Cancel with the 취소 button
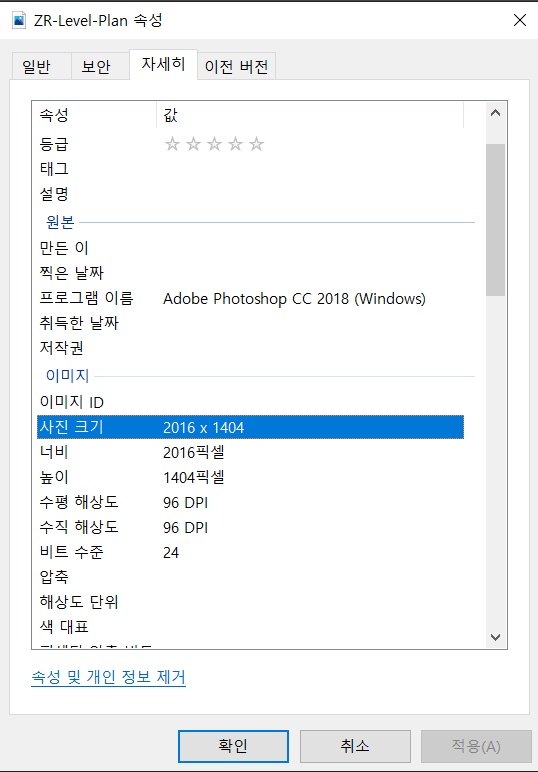This screenshot has height=772, width=538. pos(355,746)
